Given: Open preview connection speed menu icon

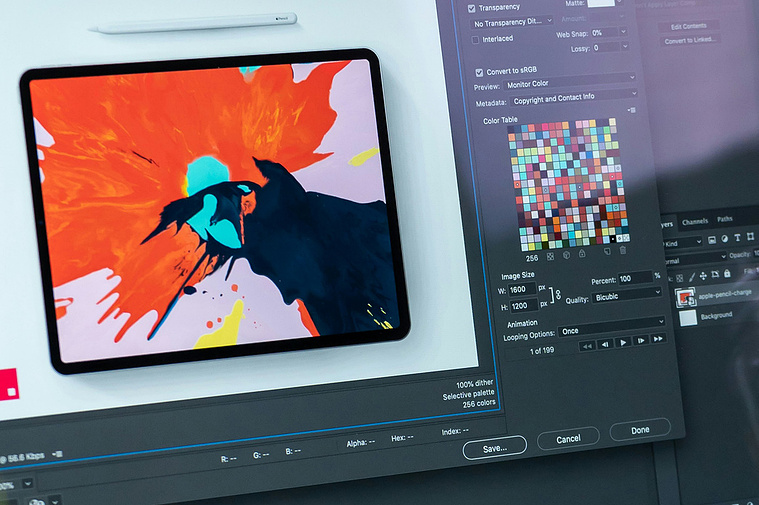Looking at the screenshot, I should click(x=57, y=454).
